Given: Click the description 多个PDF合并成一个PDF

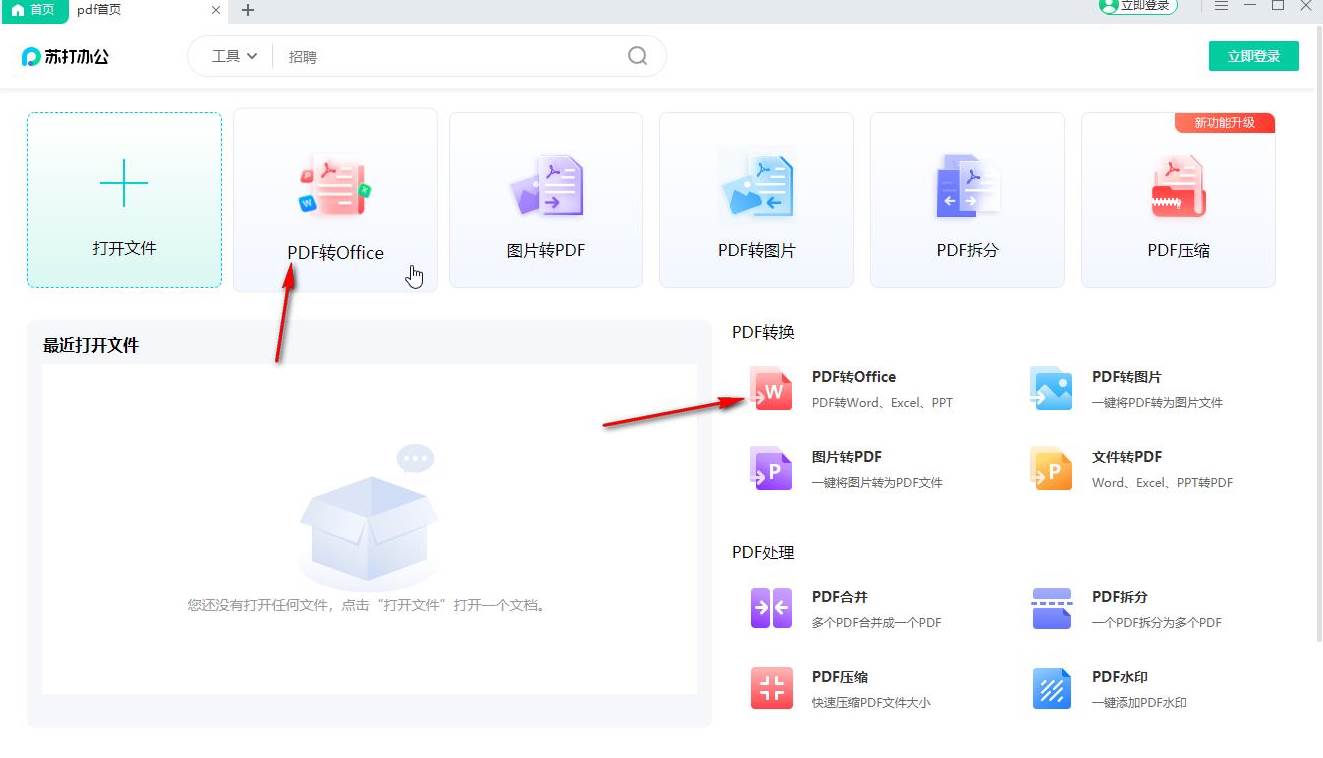Looking at the screenshot, I should (x=877, y=623).
